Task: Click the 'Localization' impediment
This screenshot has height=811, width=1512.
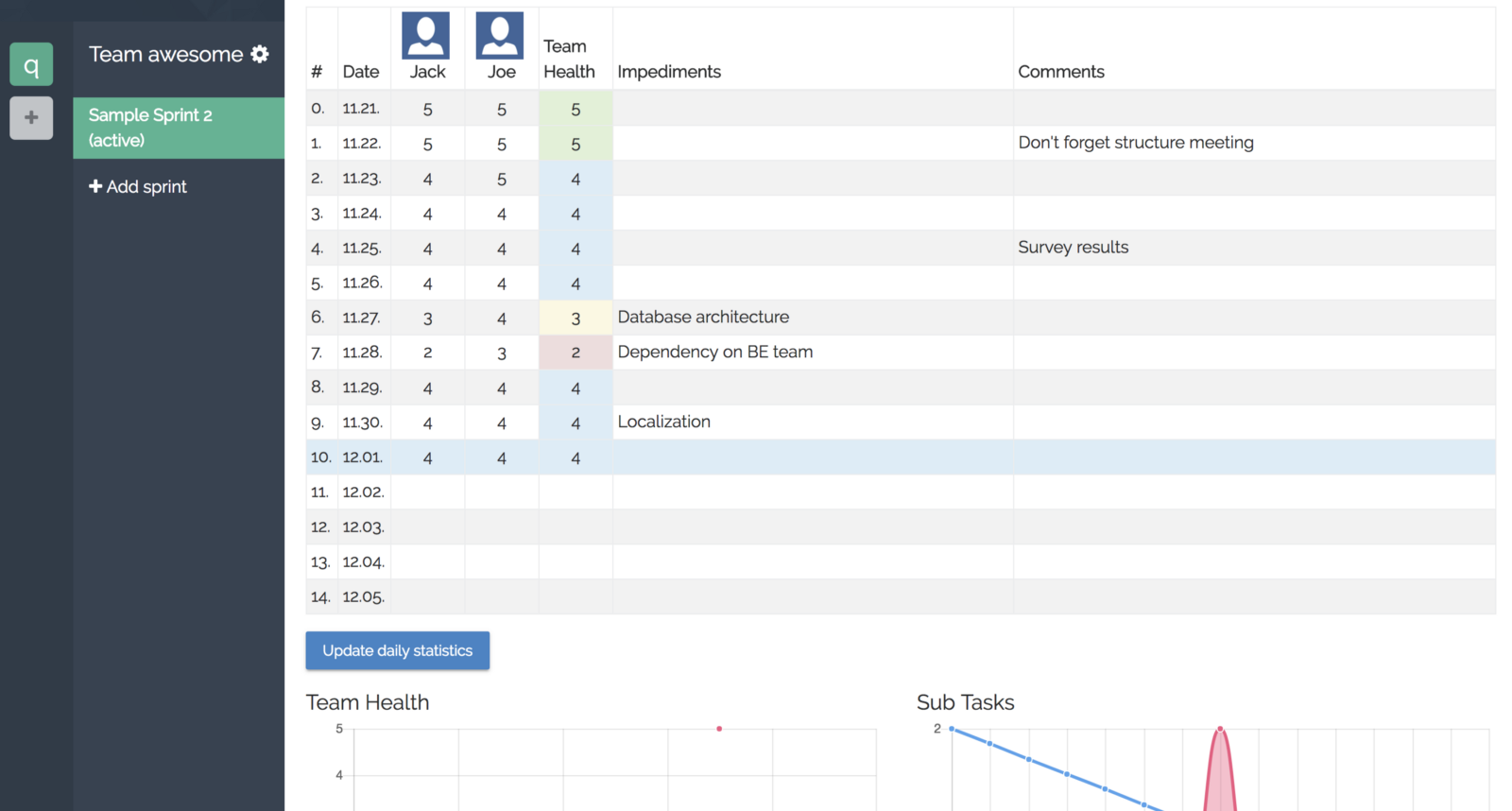Action: click(x=664, y=422)
